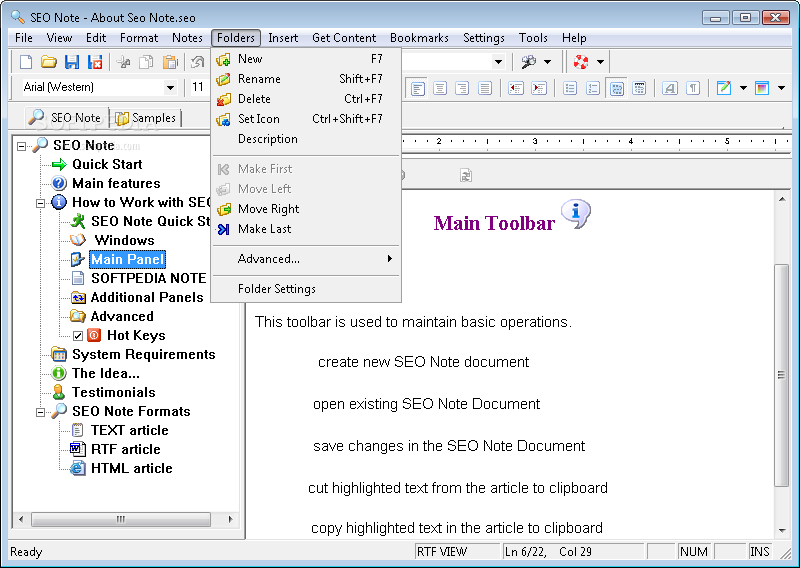Viewport: 800px width, 568px height.
Task: Open Folder Settings menu entry
Action: click(306, 289)
